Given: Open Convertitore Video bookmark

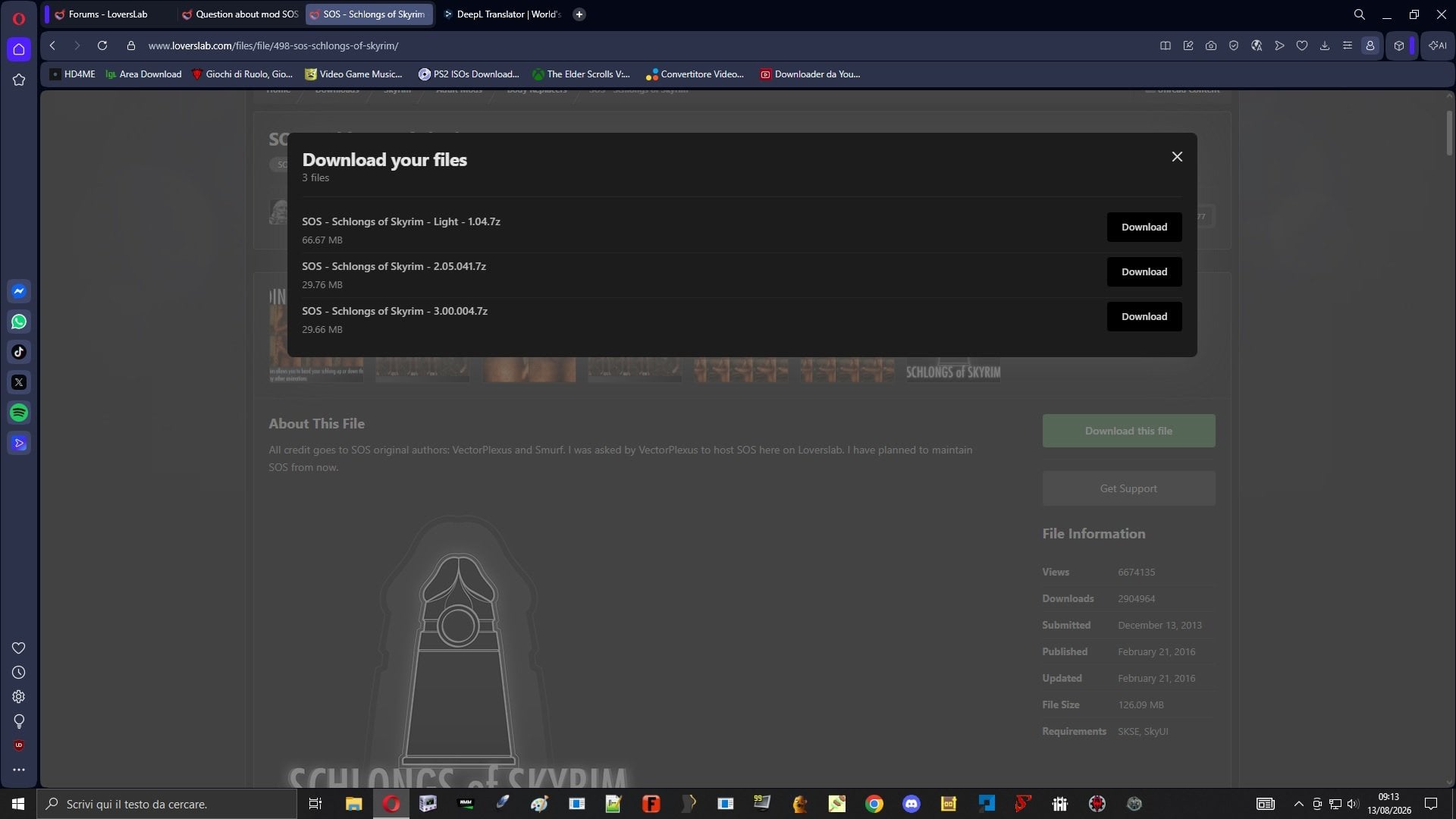Looking at the screenshot, I should tap(695, 74).
